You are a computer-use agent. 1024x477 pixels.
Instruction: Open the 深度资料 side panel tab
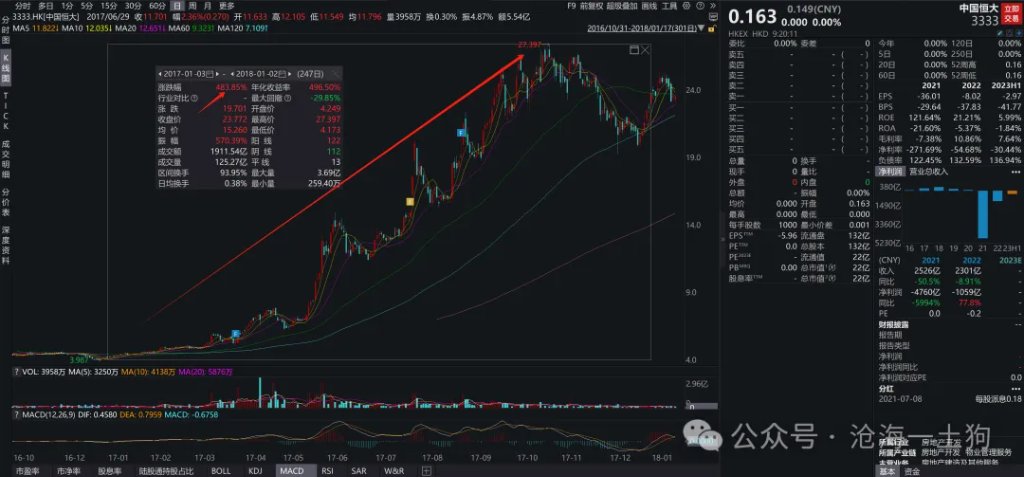pos(6,248)
